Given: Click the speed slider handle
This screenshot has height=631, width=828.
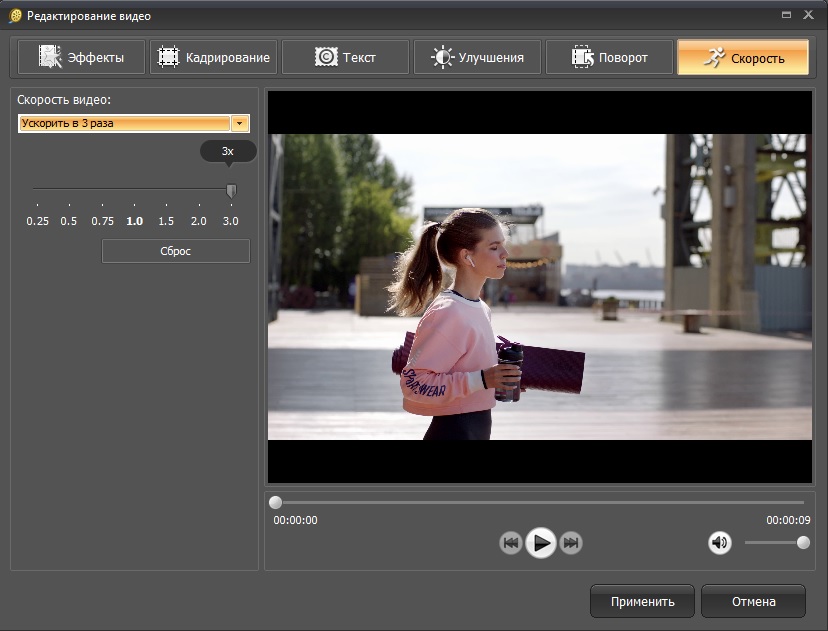Looking at the screenshot, I should [231, 190].
